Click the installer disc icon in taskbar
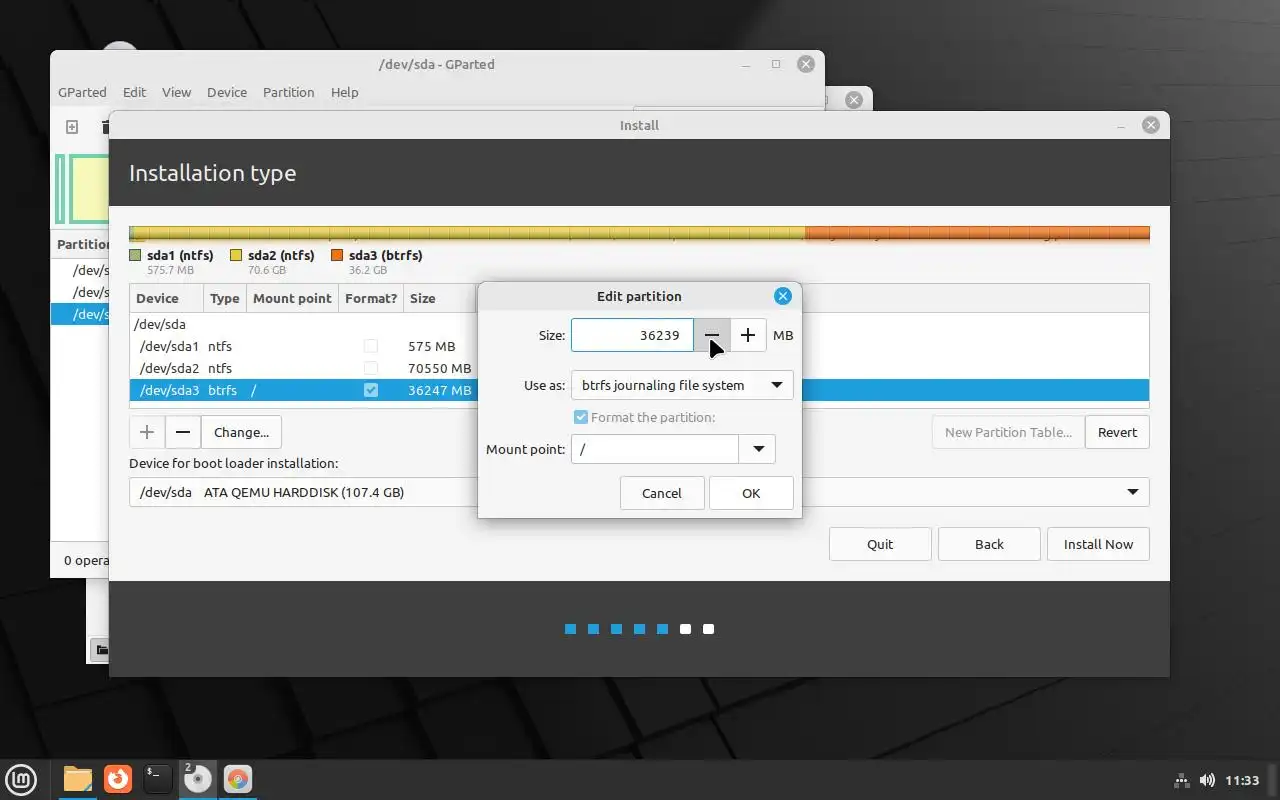Image resolution: width=1280 pixels, height=800 pixels. point(197,779)
